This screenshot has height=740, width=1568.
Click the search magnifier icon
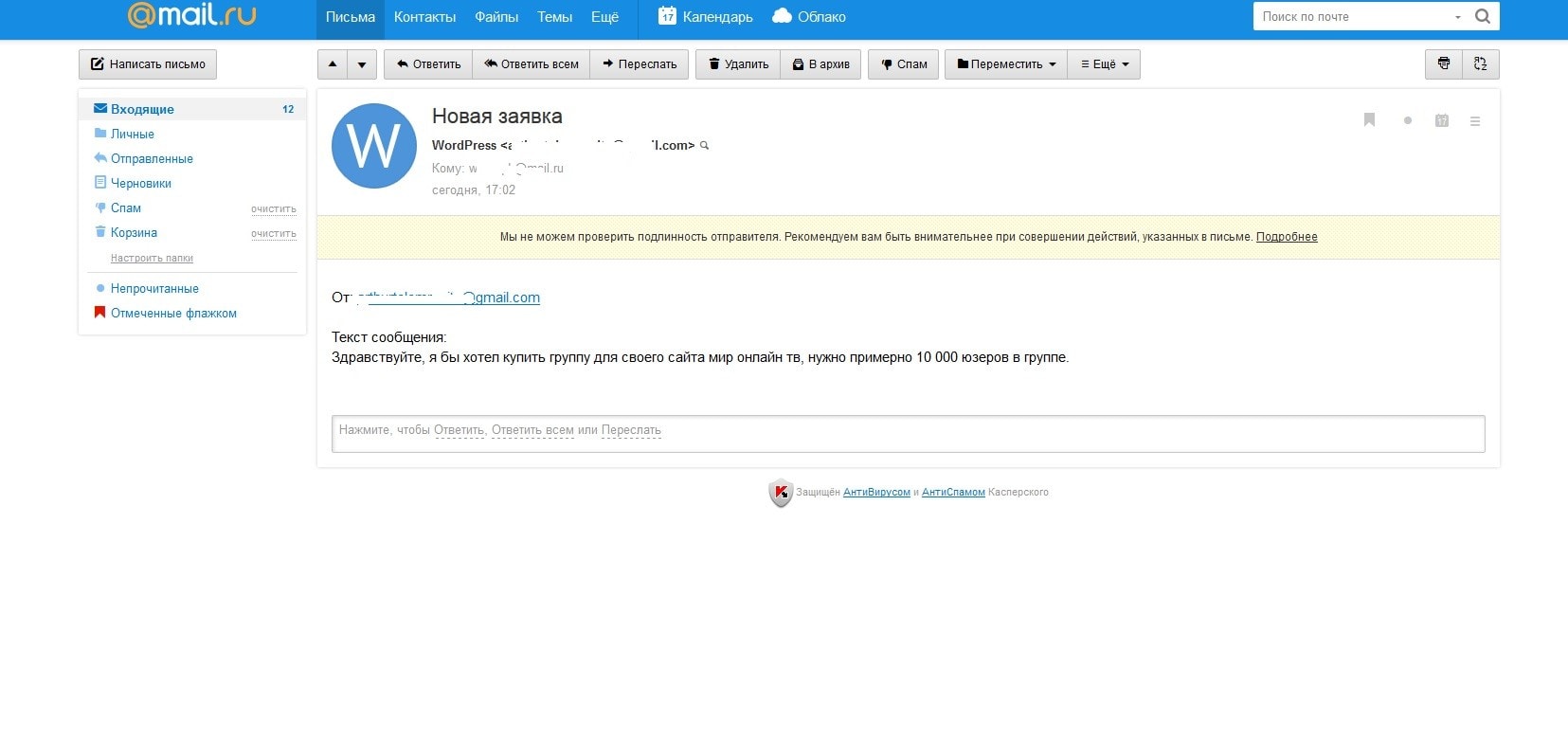(x=1483, y=16)
